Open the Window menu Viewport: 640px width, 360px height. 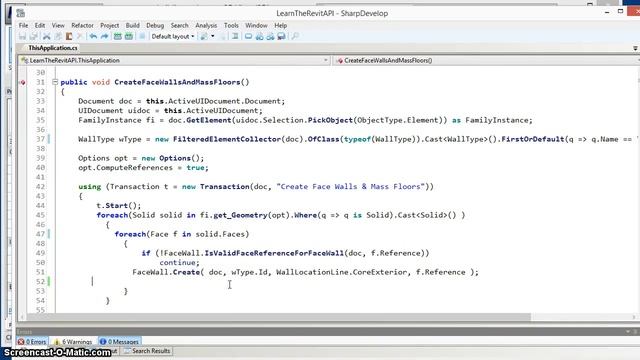256,25
